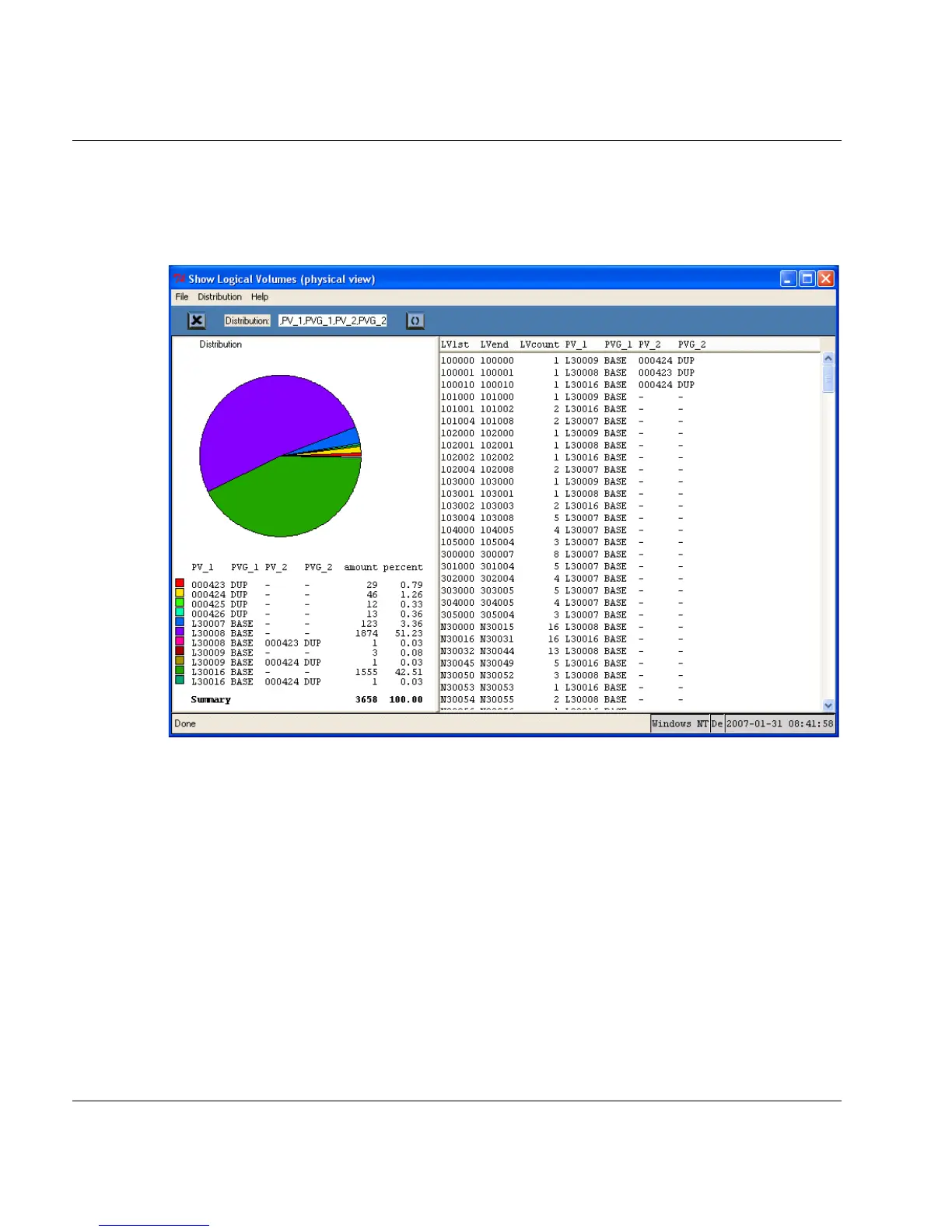
Task: Click the yellow swatch for 000424 DUP
Action: (180, 593)
